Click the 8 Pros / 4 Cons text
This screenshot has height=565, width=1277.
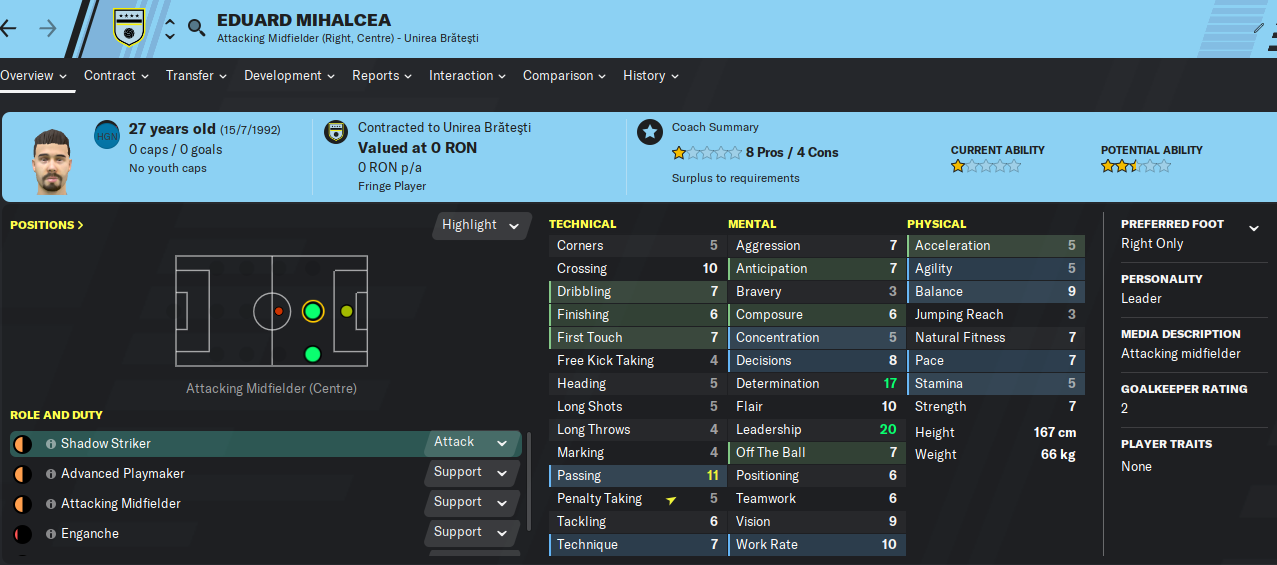pos(792,153)
